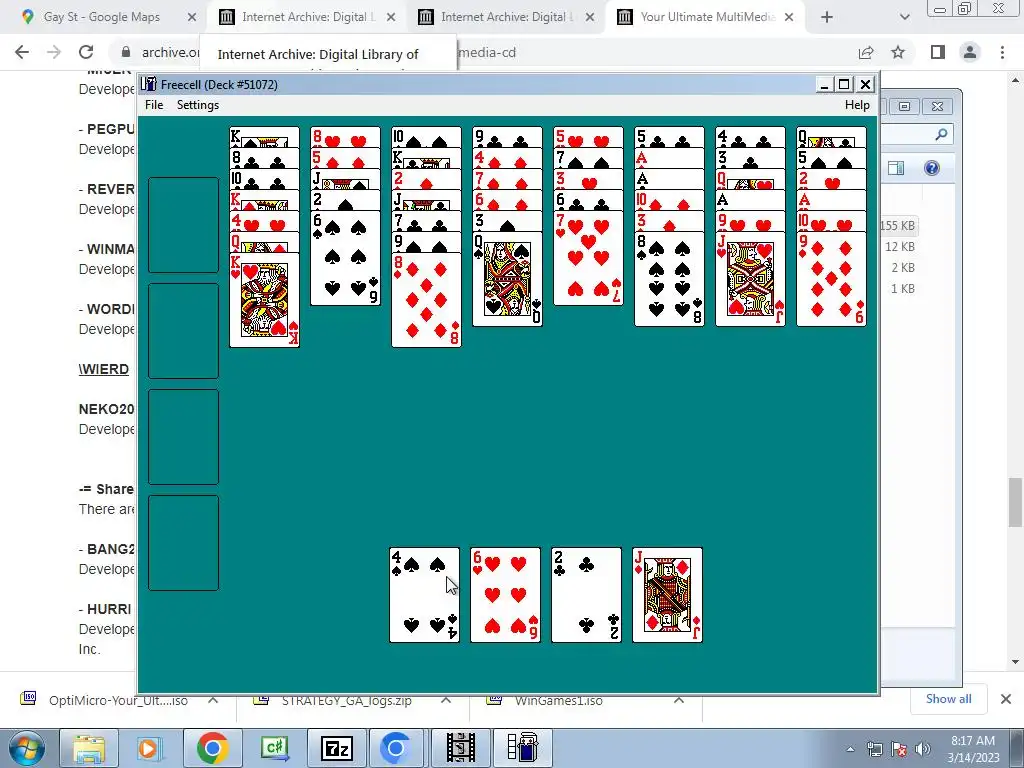Open Chrome side panel
The height and width of the screenshot is (768, 1024).
point(938,52)
